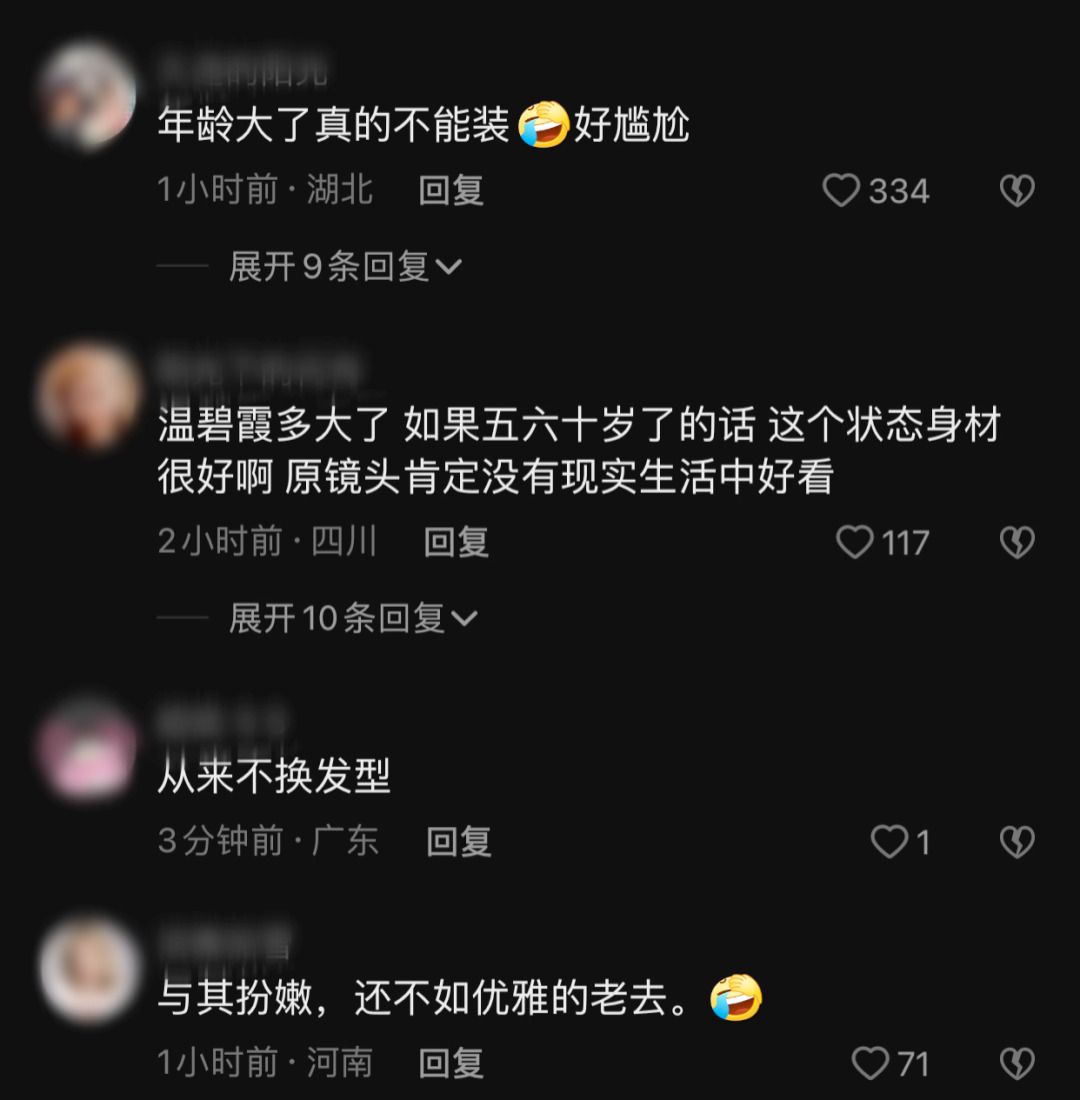This screenshot has width=1080, height=1100.
Task: Like the 温碧霞 comment with 117 likes
Action: click(x=855, y=542)
